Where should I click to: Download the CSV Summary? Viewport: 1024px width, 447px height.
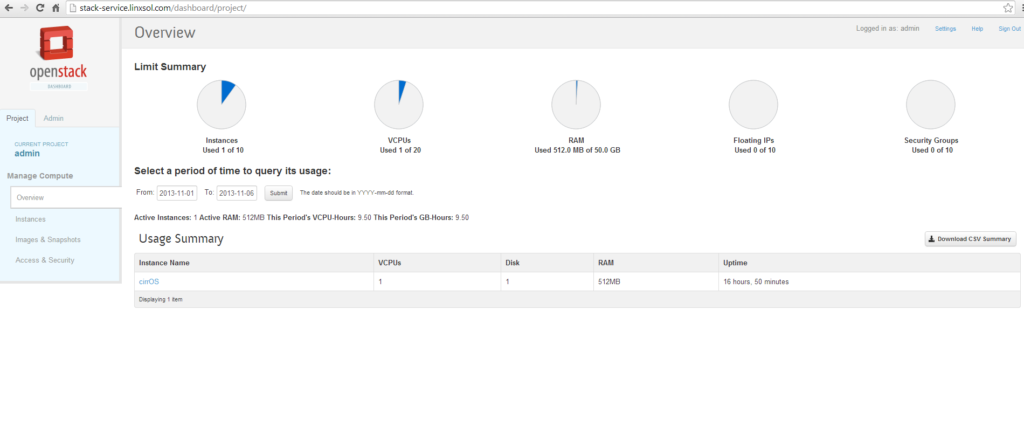click(970, 239)
